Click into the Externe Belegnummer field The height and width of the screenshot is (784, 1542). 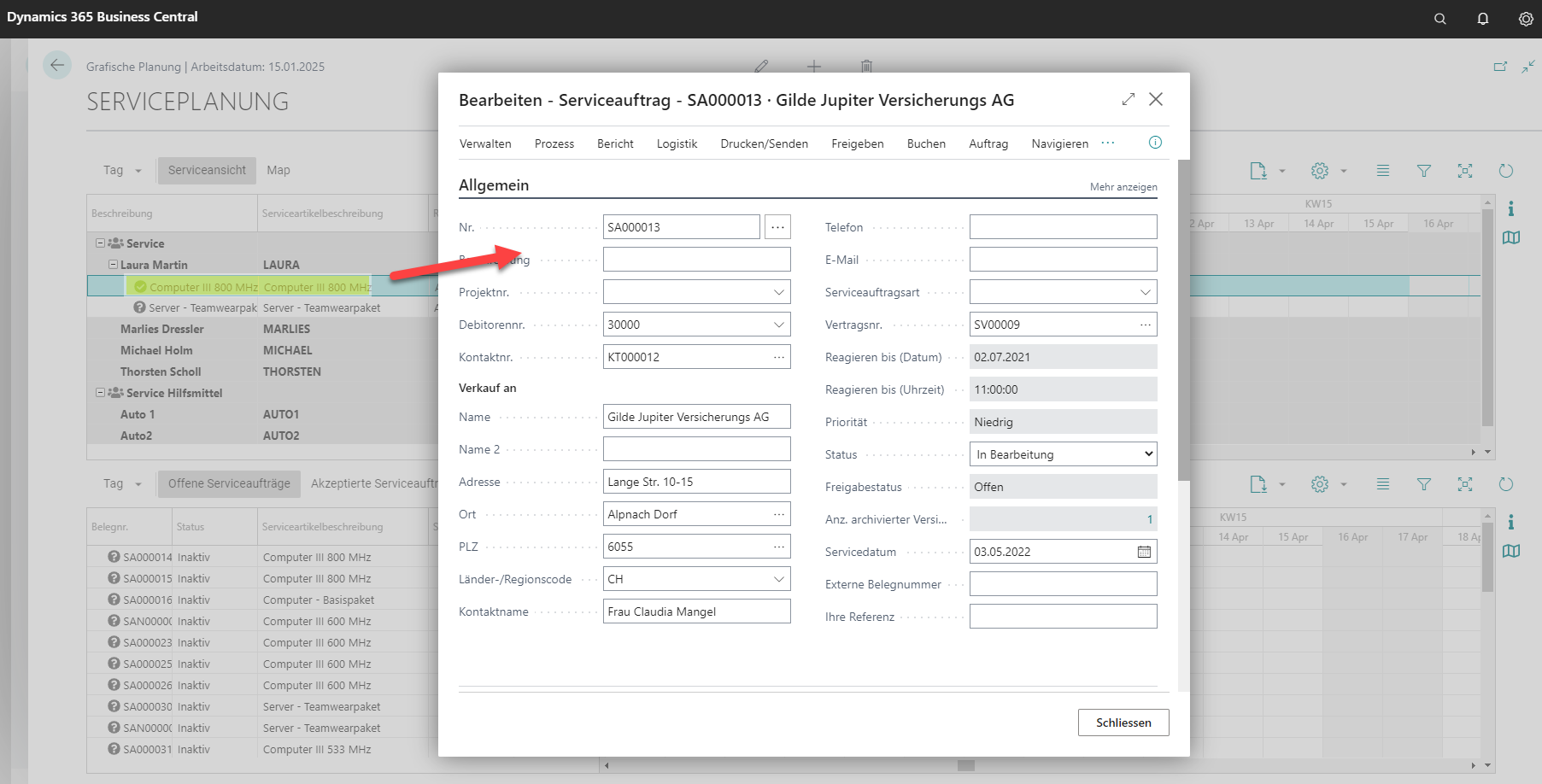1064,584
